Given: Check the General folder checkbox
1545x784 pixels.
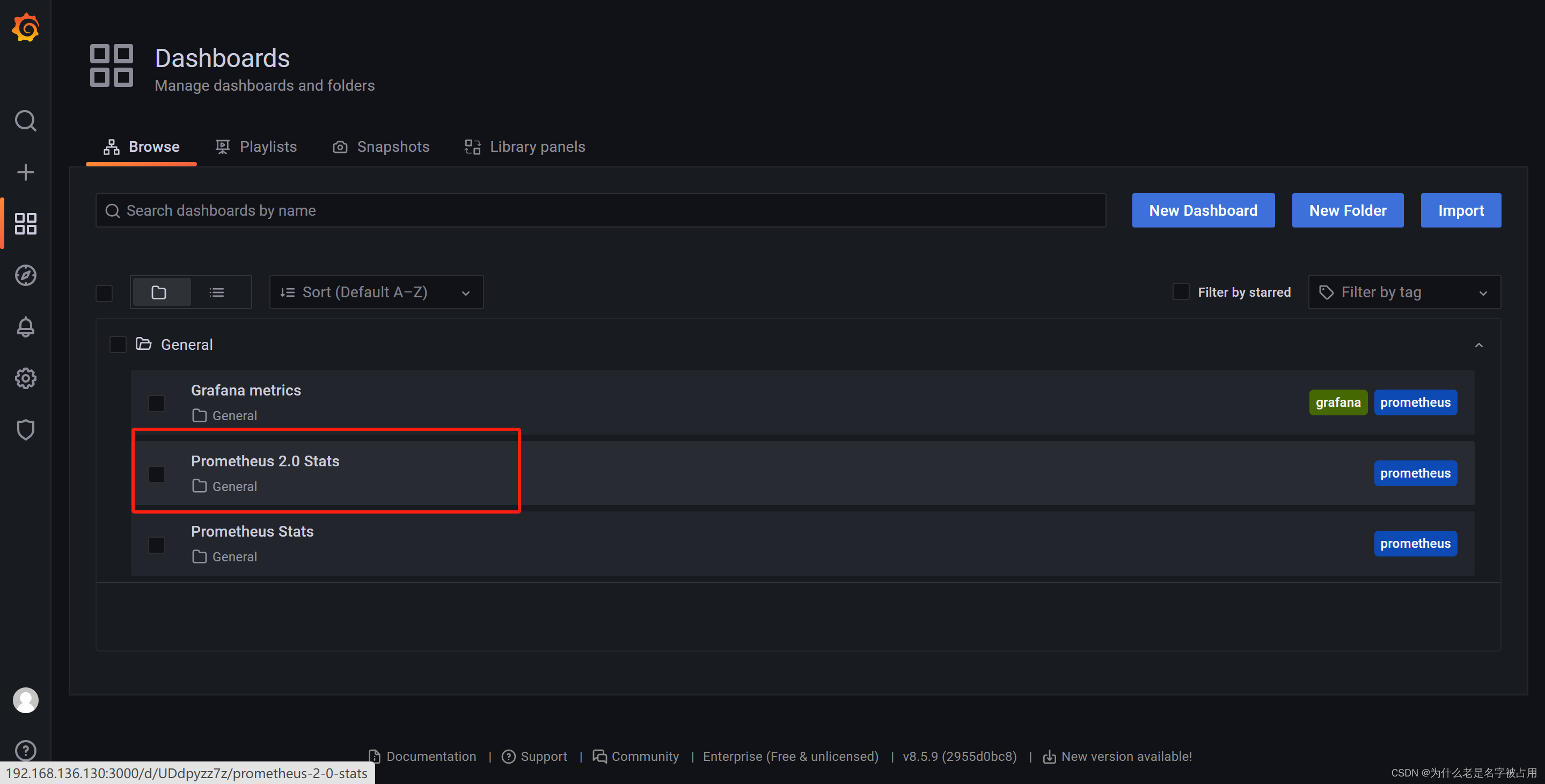Looking at the screenshot, I should pos(118,345).
